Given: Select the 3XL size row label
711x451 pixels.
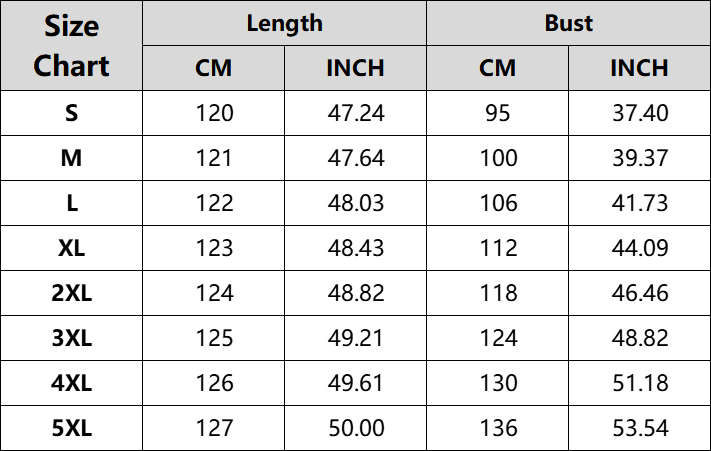Looking at the screenshot, I should tap(72, 338).
